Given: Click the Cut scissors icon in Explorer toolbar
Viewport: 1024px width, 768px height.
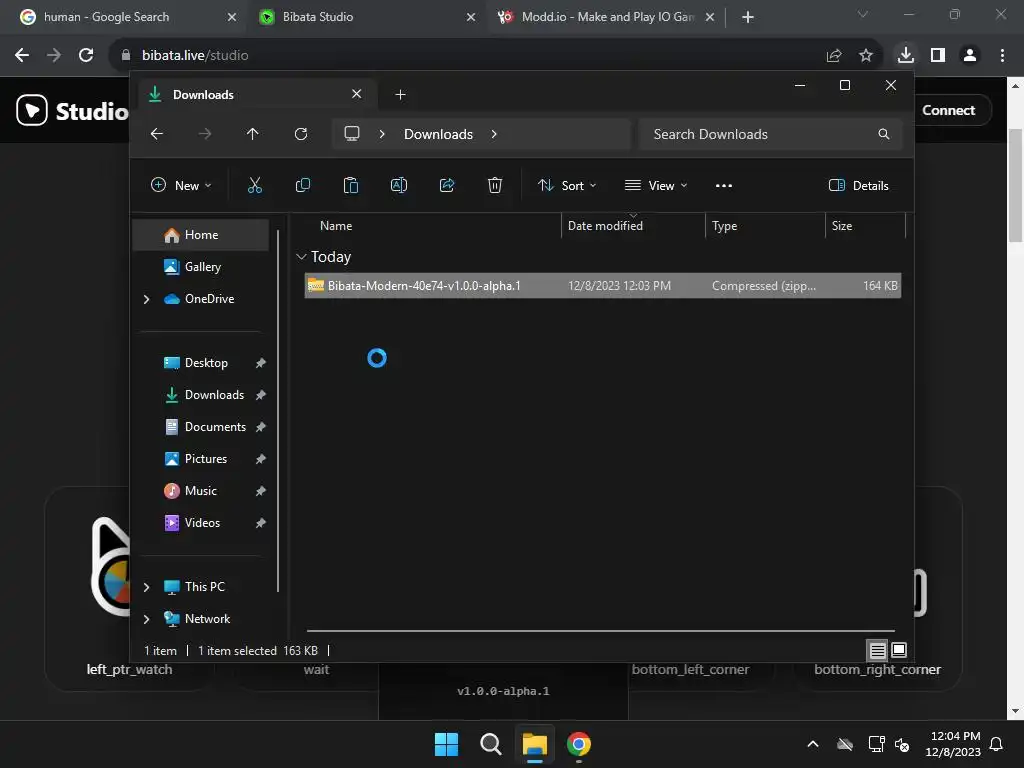Looking at the screenshot, I should 255,185.
